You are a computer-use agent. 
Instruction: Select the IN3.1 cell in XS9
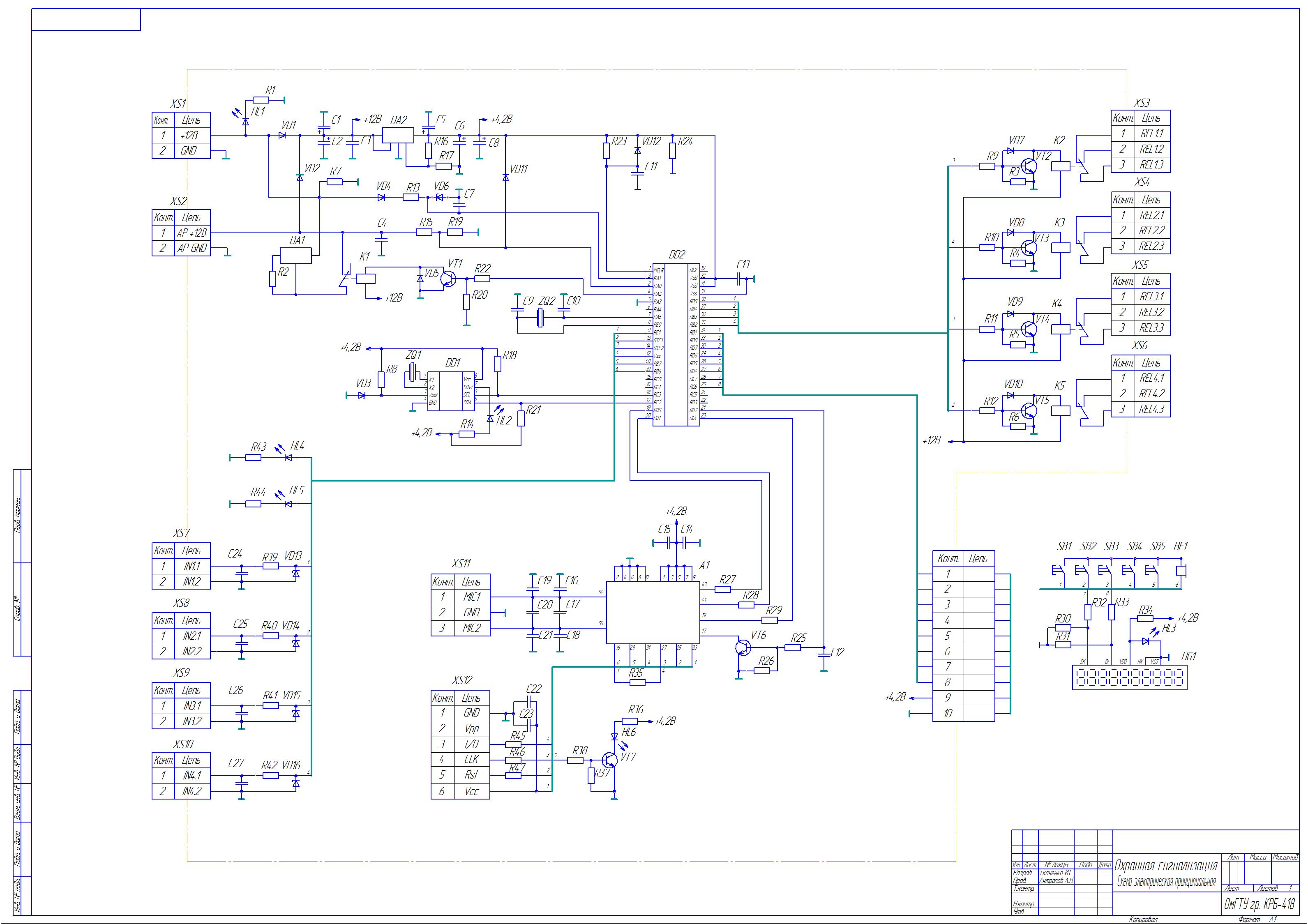coord(192,705)
